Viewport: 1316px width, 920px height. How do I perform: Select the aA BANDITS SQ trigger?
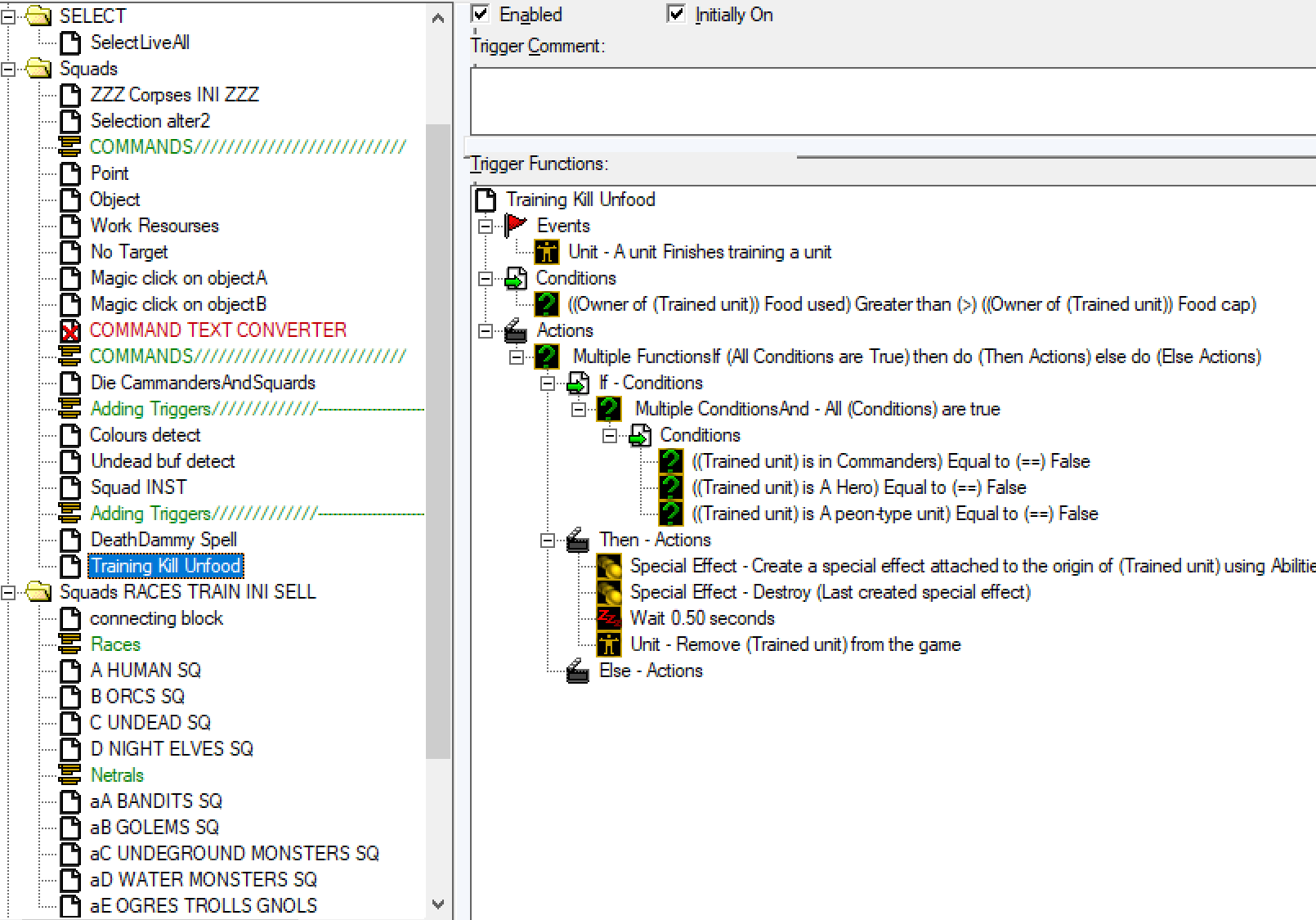[156, 801]
